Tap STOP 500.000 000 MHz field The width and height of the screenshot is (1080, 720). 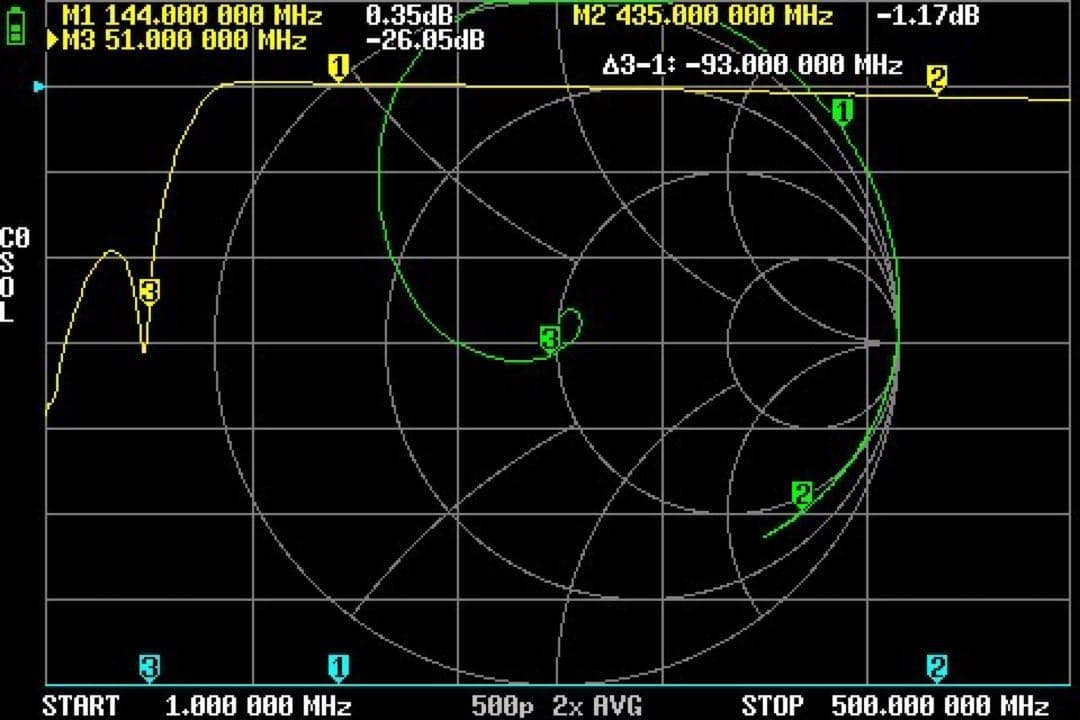895,706
